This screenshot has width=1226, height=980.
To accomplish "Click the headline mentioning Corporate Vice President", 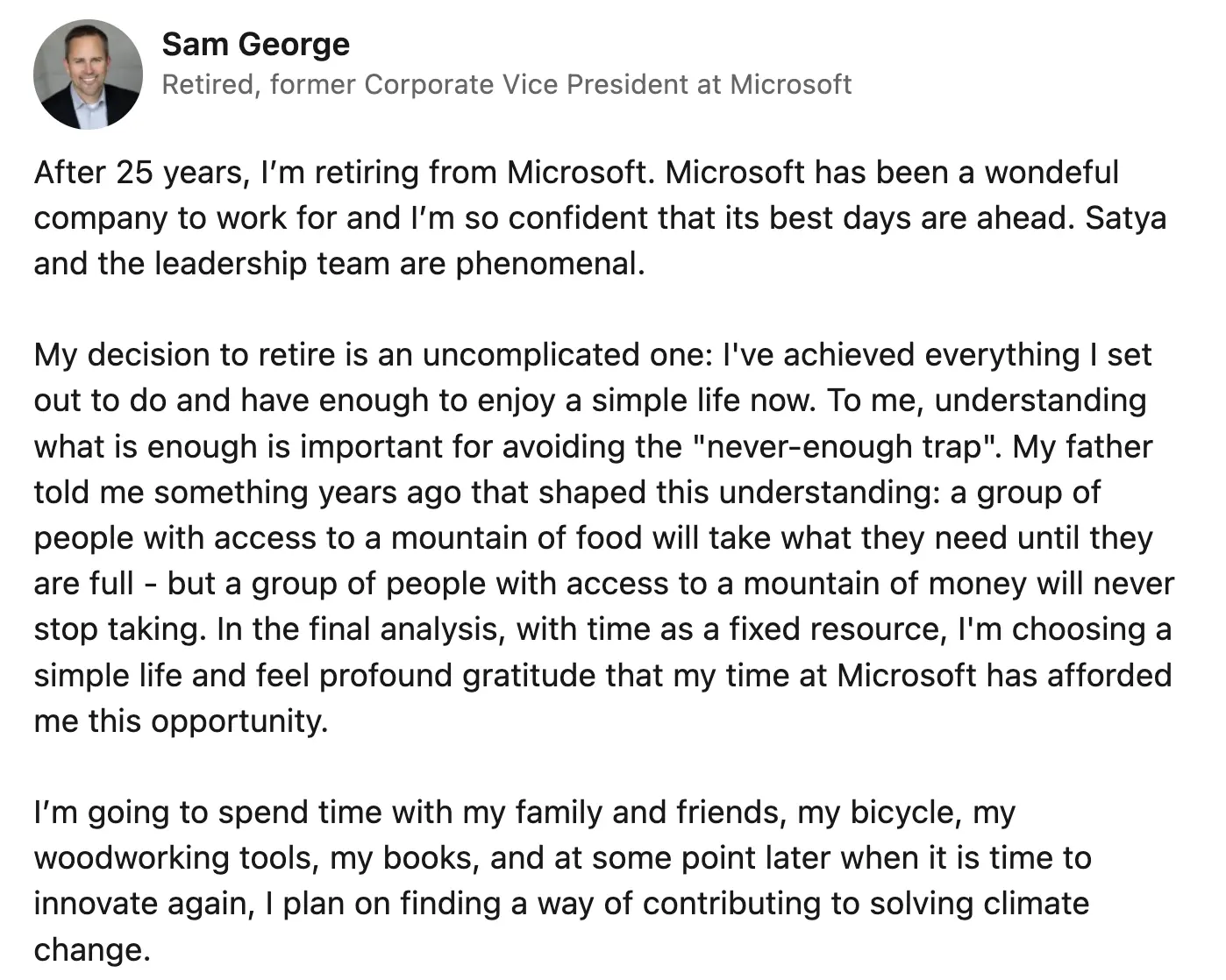I will click(x=507, y=84).
